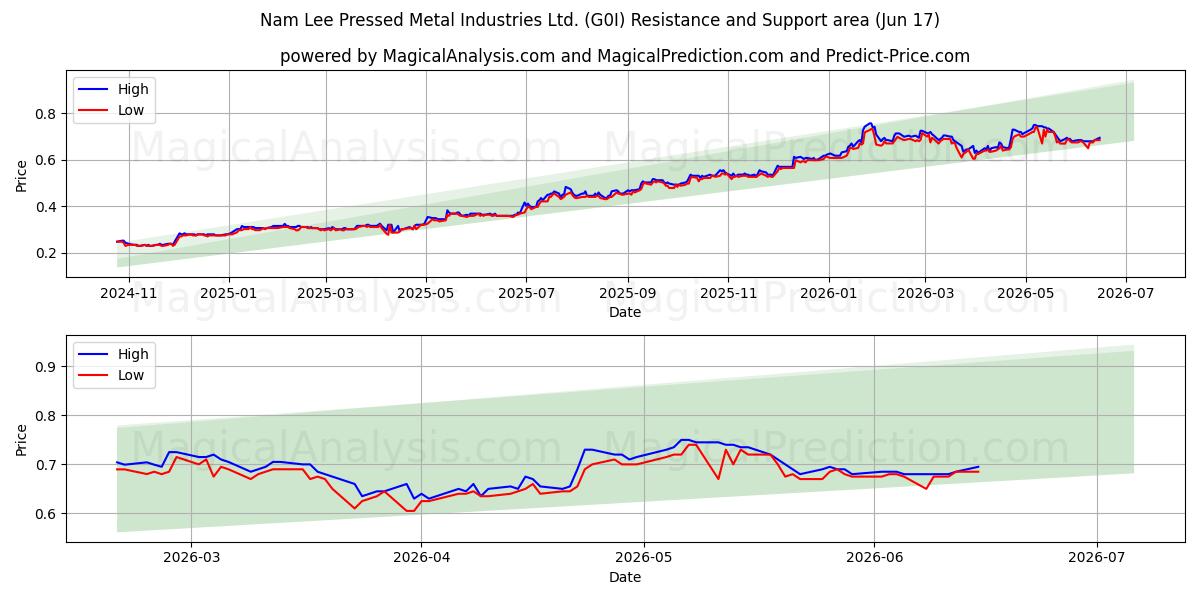1200x600 pixels.
Task: Click the '2024-11' x-axis label
Action: pos(130,295)
